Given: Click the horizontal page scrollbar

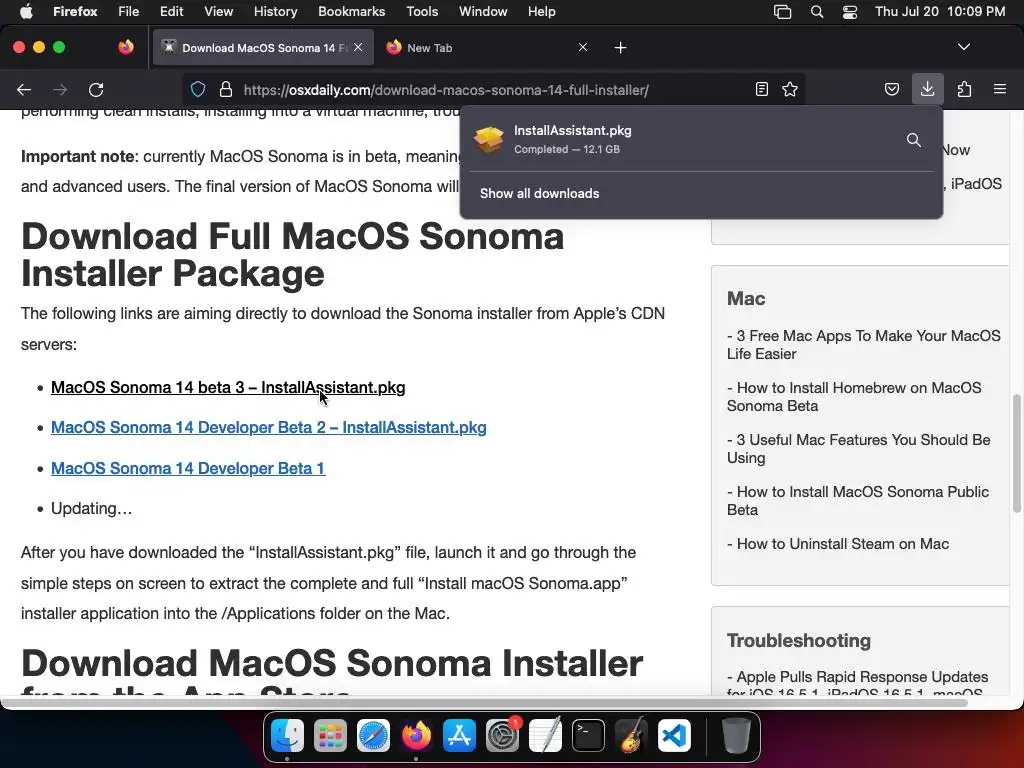Looking at the screenshot, I should tap(484, 703).
